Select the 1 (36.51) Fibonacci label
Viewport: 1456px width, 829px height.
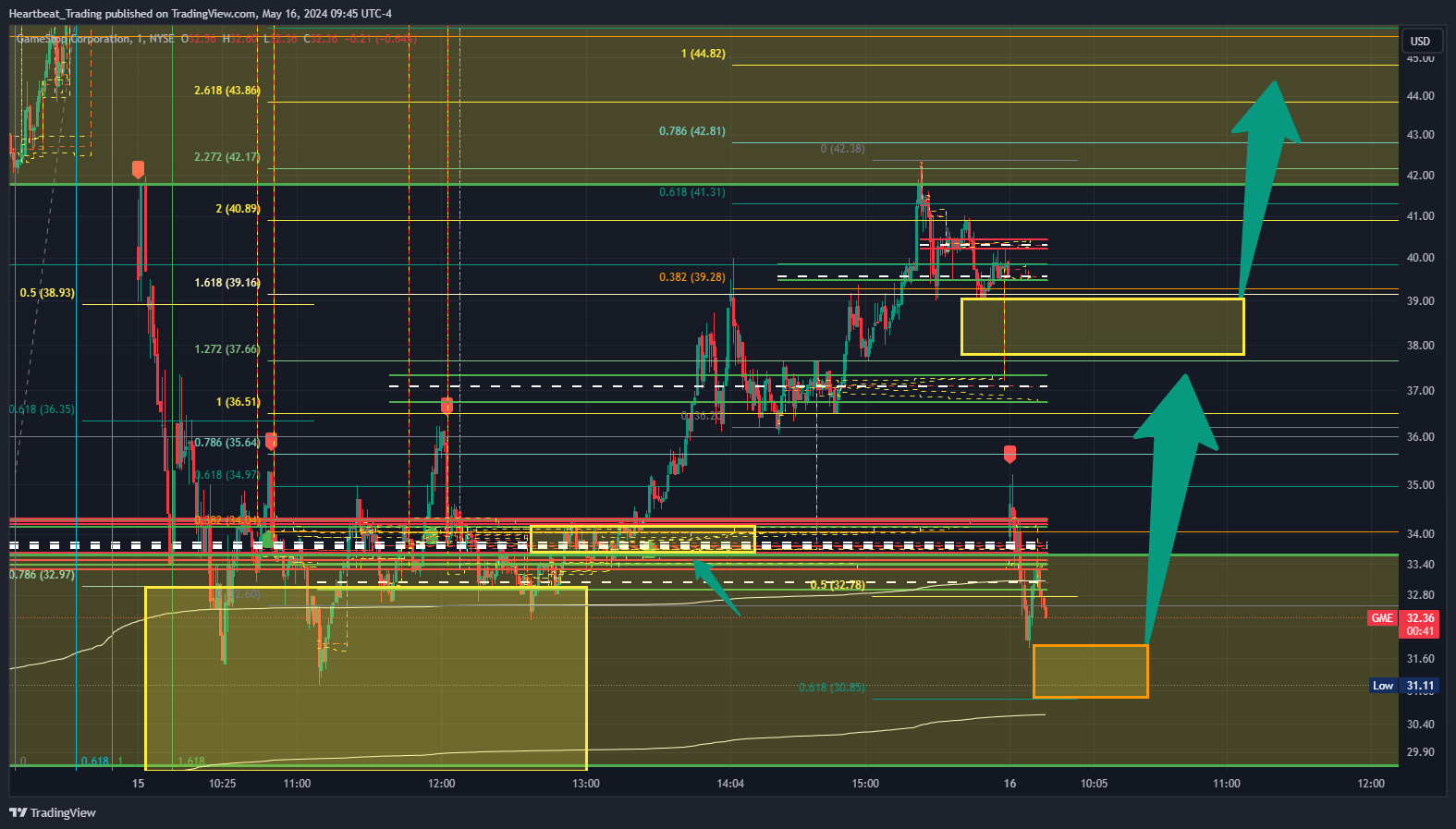pyautogui.click(x=239, y=402)
